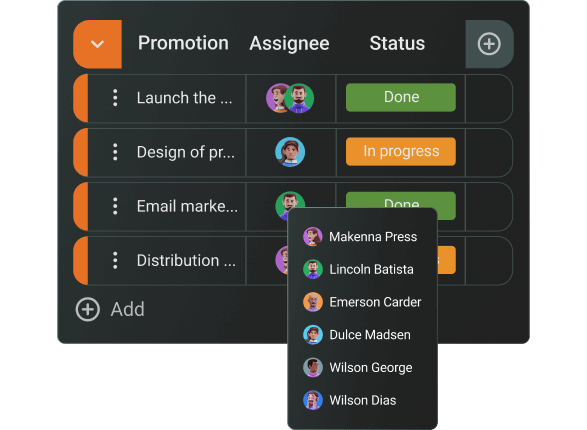Open the Email marke... task name
Screen dimensions: 587x430
(x=187, y=206)
